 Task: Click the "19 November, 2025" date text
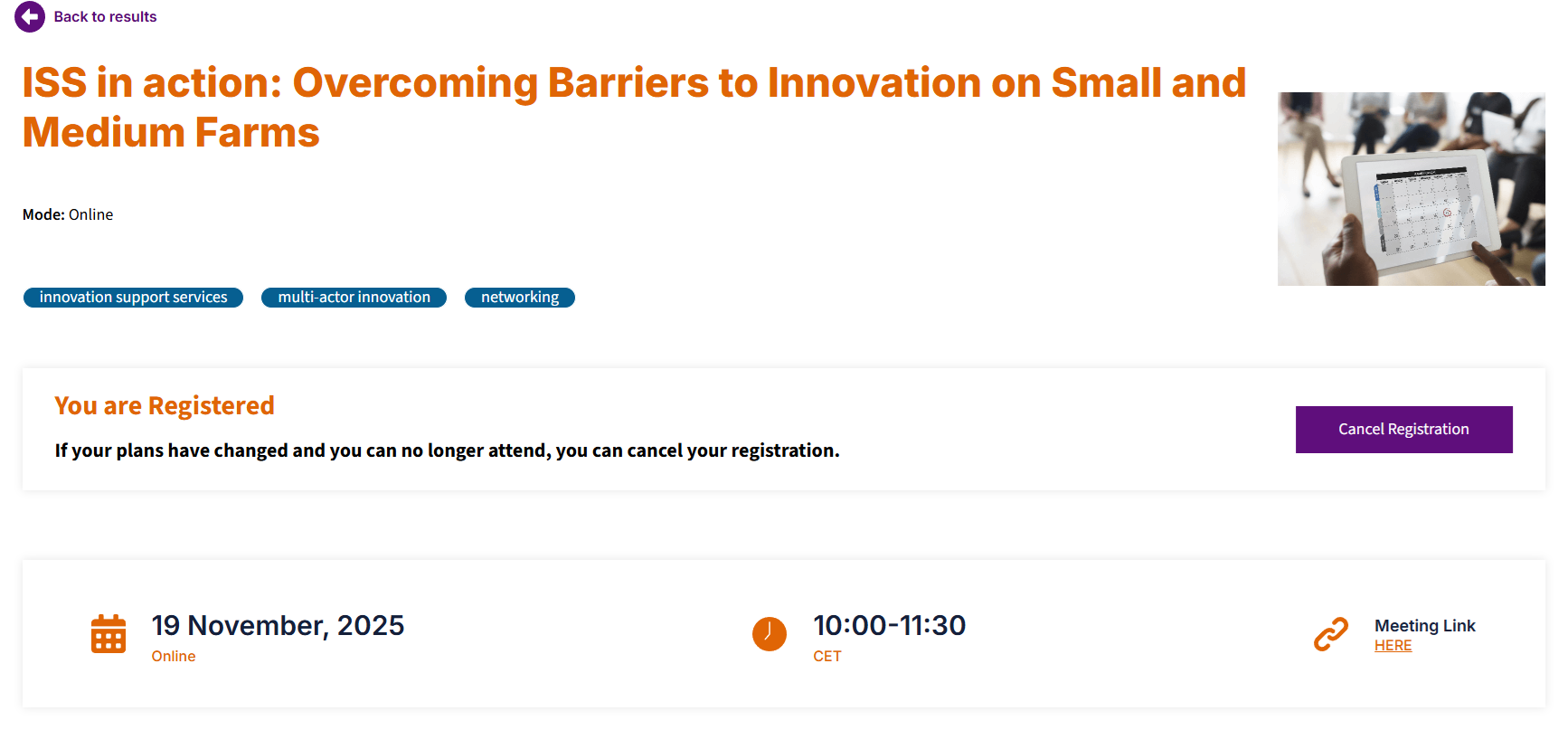pyautogui.click(x=278, y=625)
